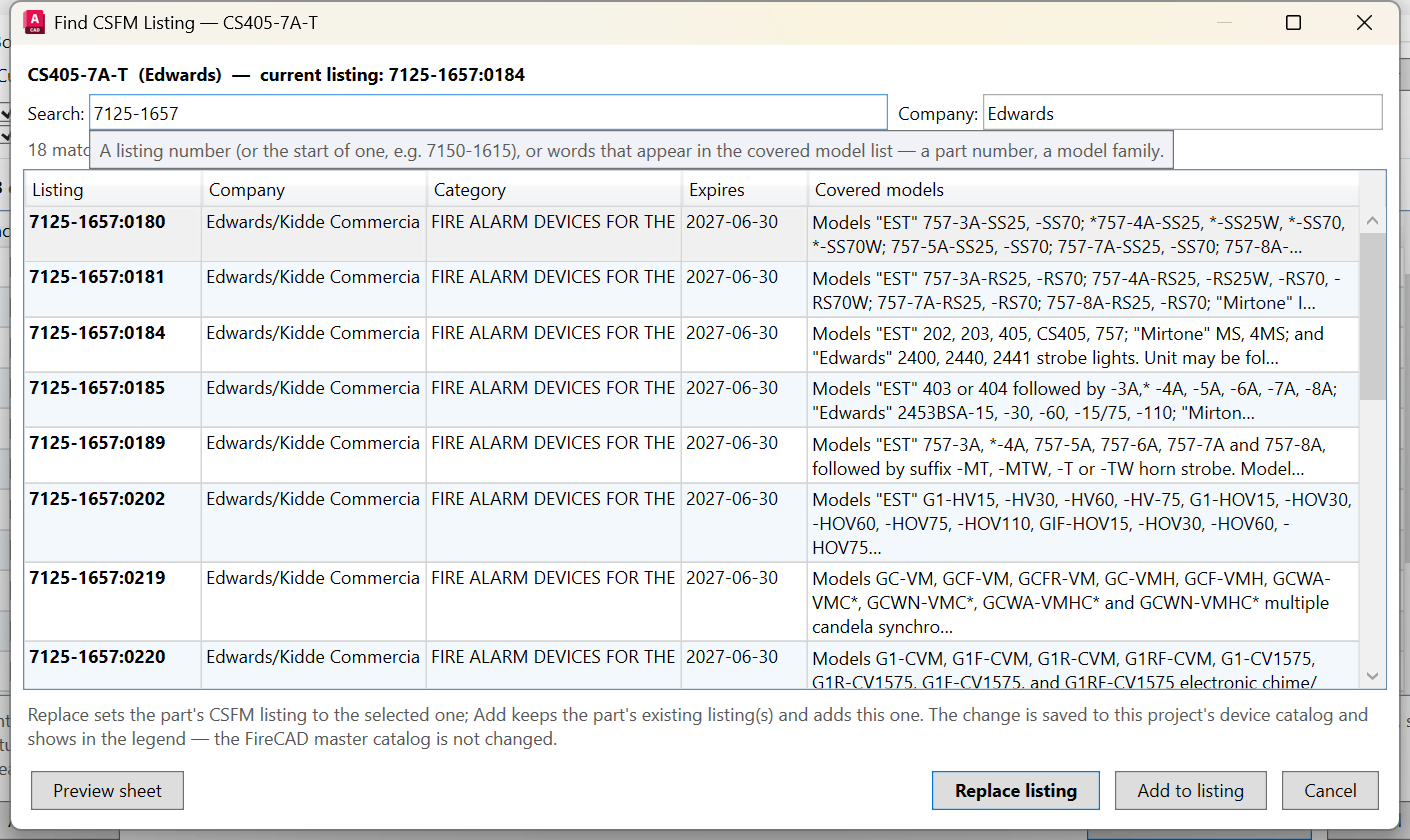1410x840 pixels.
Task: Click the 2027-06-30 expiry in 7125-1657:0180 row
Action: [x=732, y=222]
